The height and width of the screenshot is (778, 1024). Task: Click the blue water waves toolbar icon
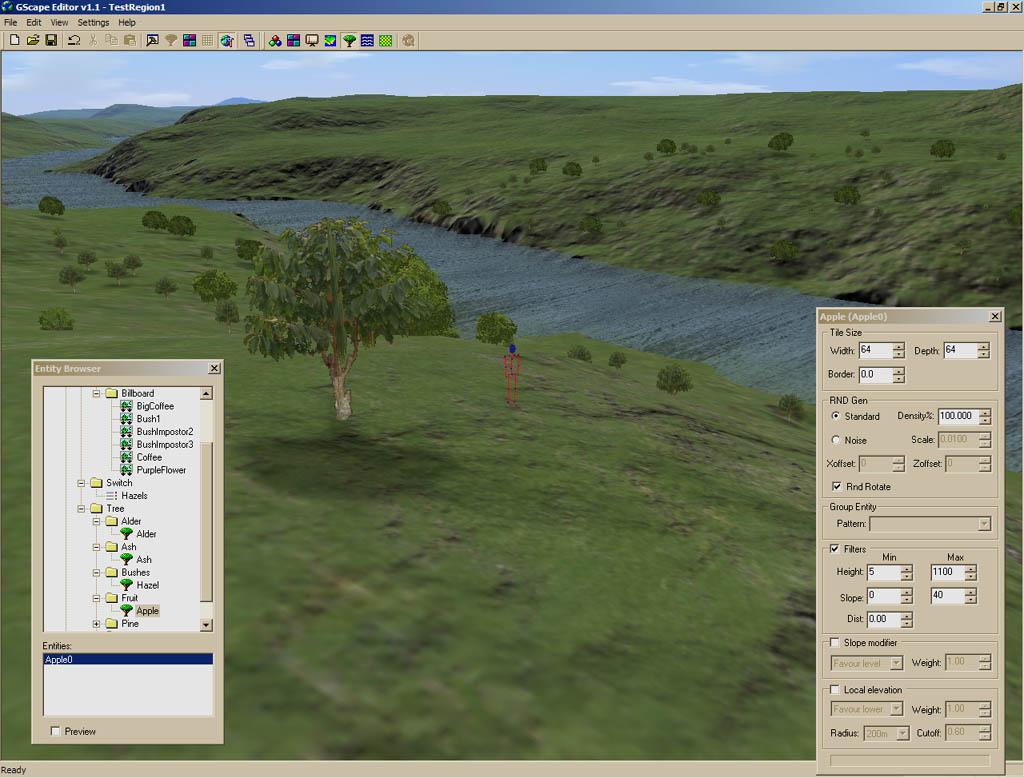coord(366,40)
